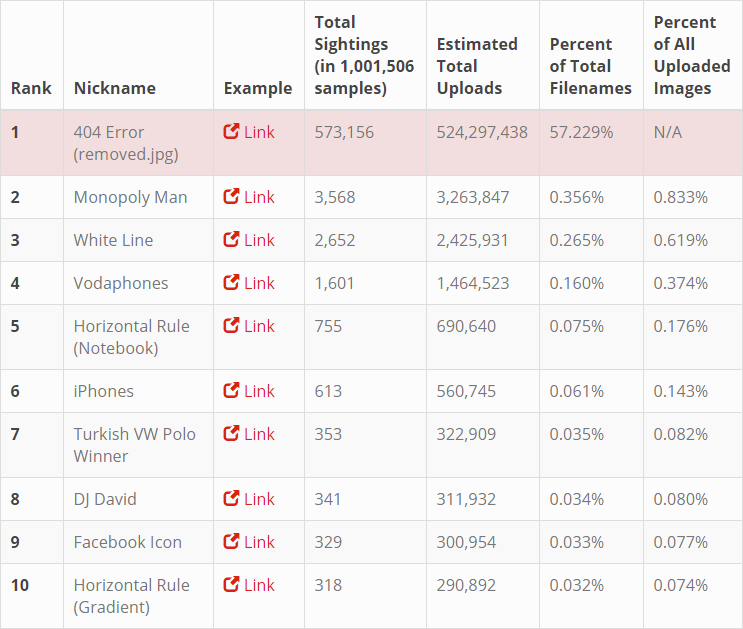Click external link icon for Vodaphones
Image resolution: width=743 pixels, height=629 pixels.
tap(231, 283)
